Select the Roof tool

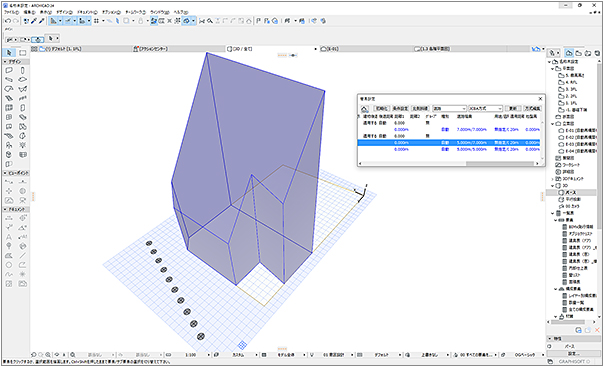(x=9, y=89)
